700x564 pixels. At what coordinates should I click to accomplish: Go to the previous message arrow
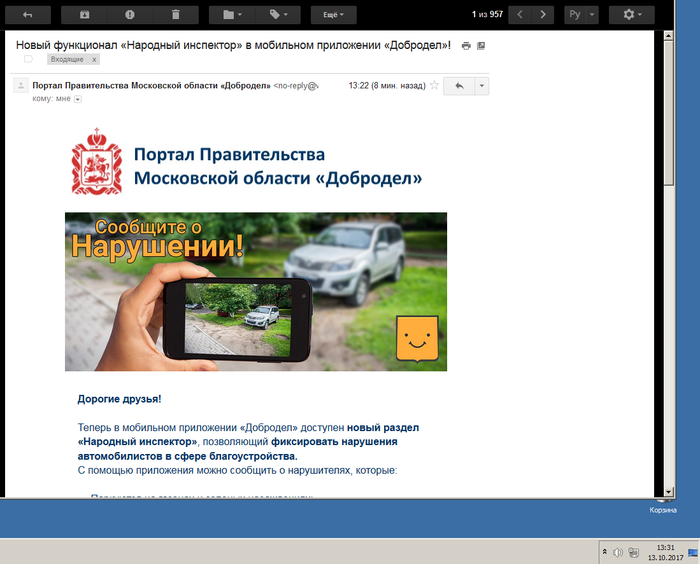pos(519,15)
